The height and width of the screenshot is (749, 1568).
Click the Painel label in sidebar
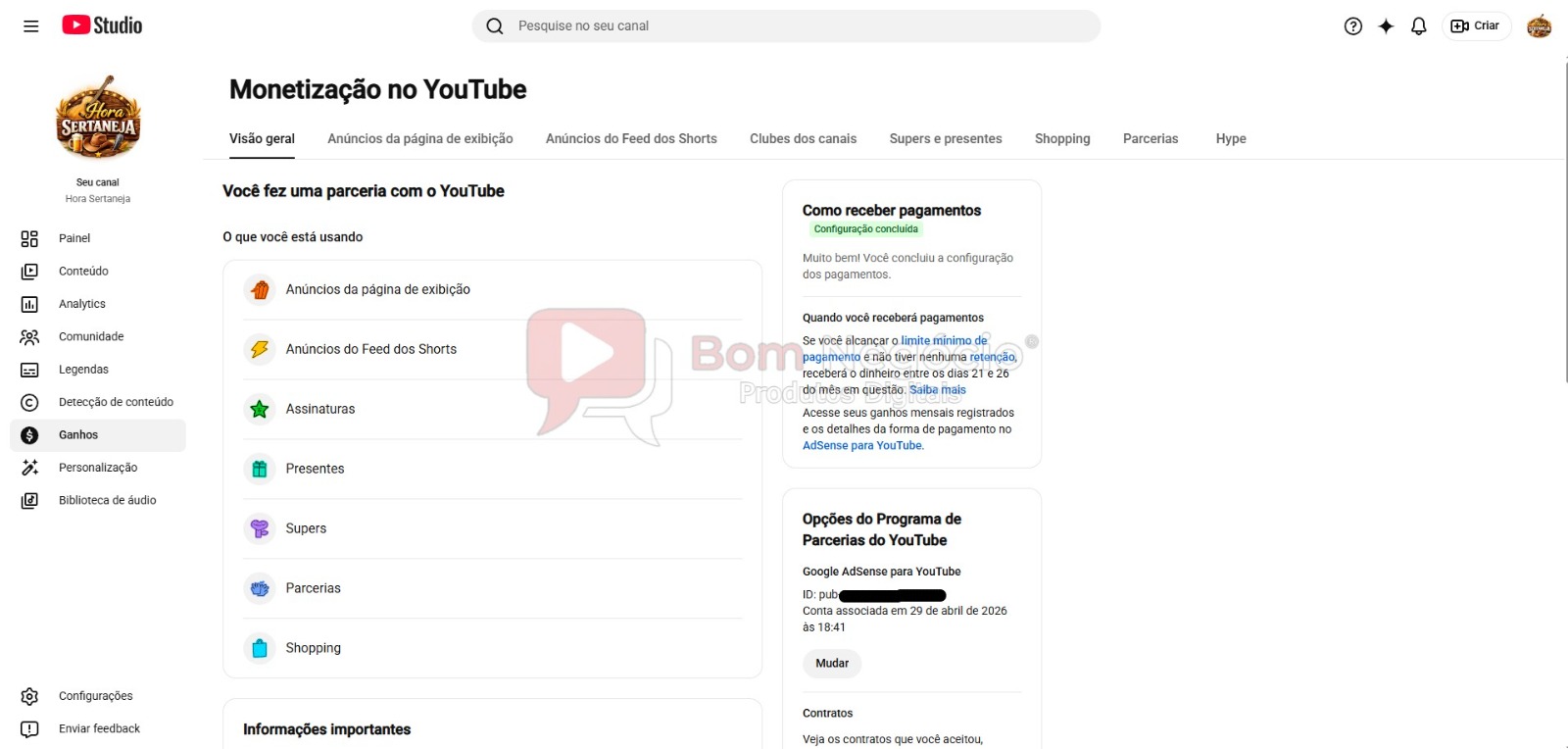pyautogui.click(x=74, y=238)
